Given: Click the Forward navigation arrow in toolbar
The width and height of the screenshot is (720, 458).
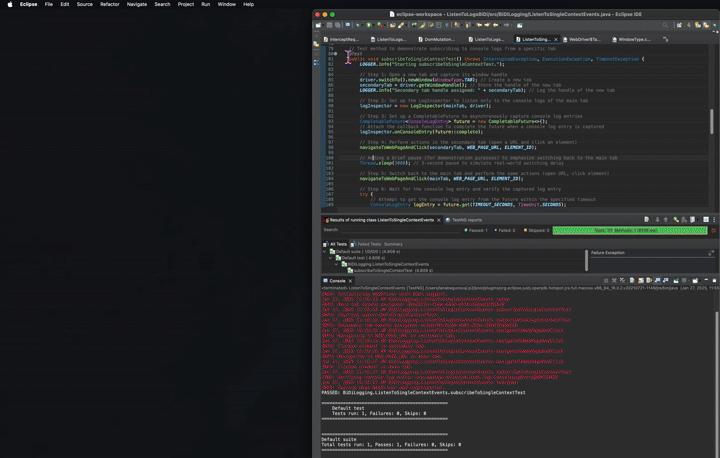Looking at the screenshot, I should pos(506,25).
